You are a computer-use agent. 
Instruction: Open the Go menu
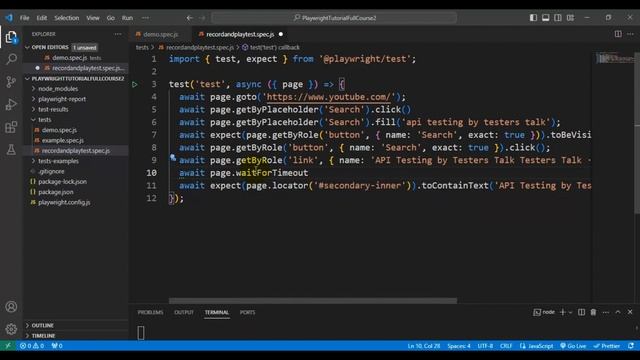click(111, 18)
